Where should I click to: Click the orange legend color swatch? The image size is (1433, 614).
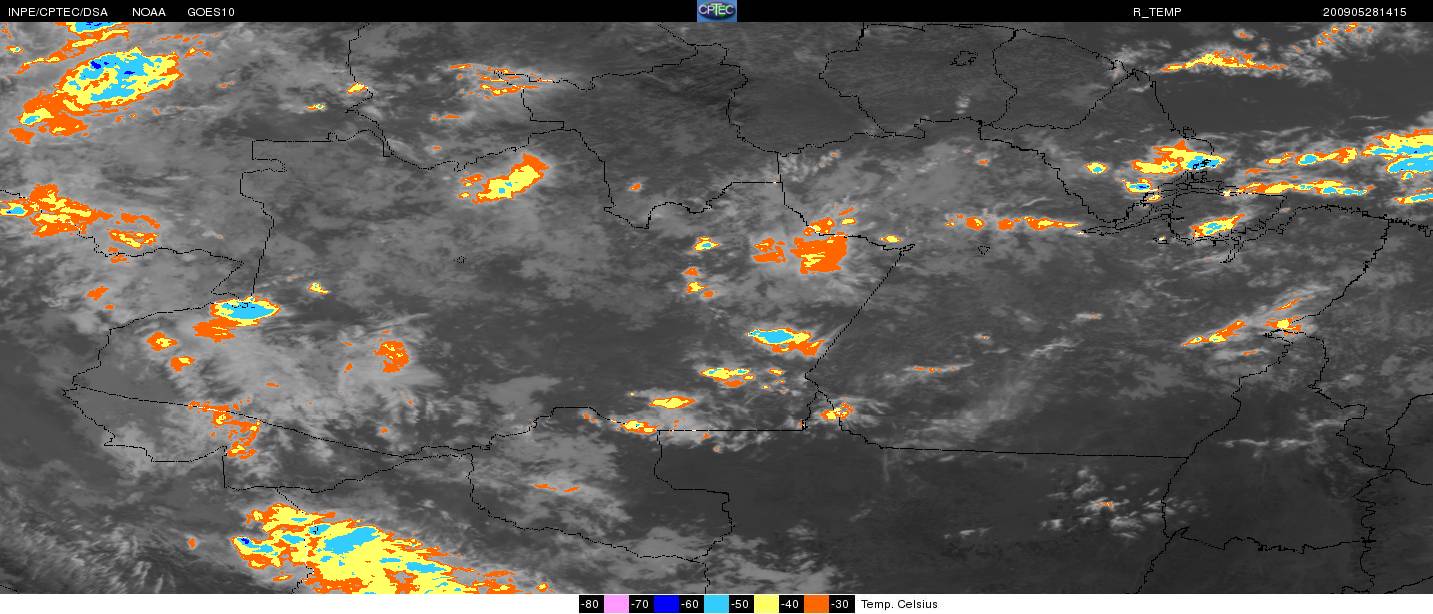pyautogui.click(x=816, y=604)
